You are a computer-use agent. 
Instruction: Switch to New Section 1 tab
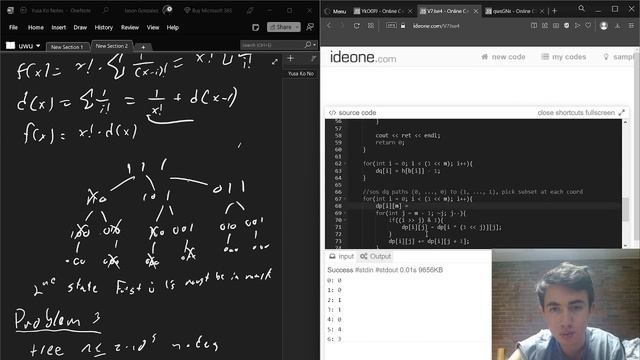tap(67, 47)
